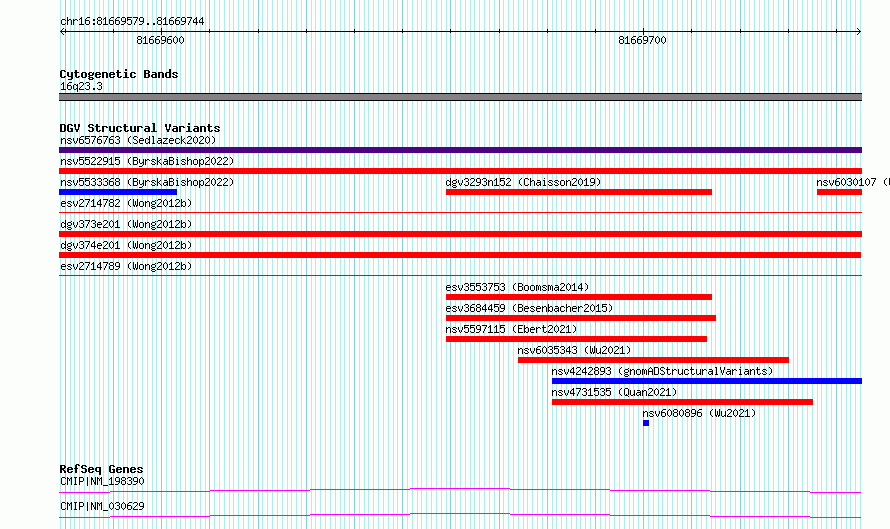Click the chr16:81669579..81669744 coordinate text
This screenshot has width=890, height=529.
coord(132,21)
